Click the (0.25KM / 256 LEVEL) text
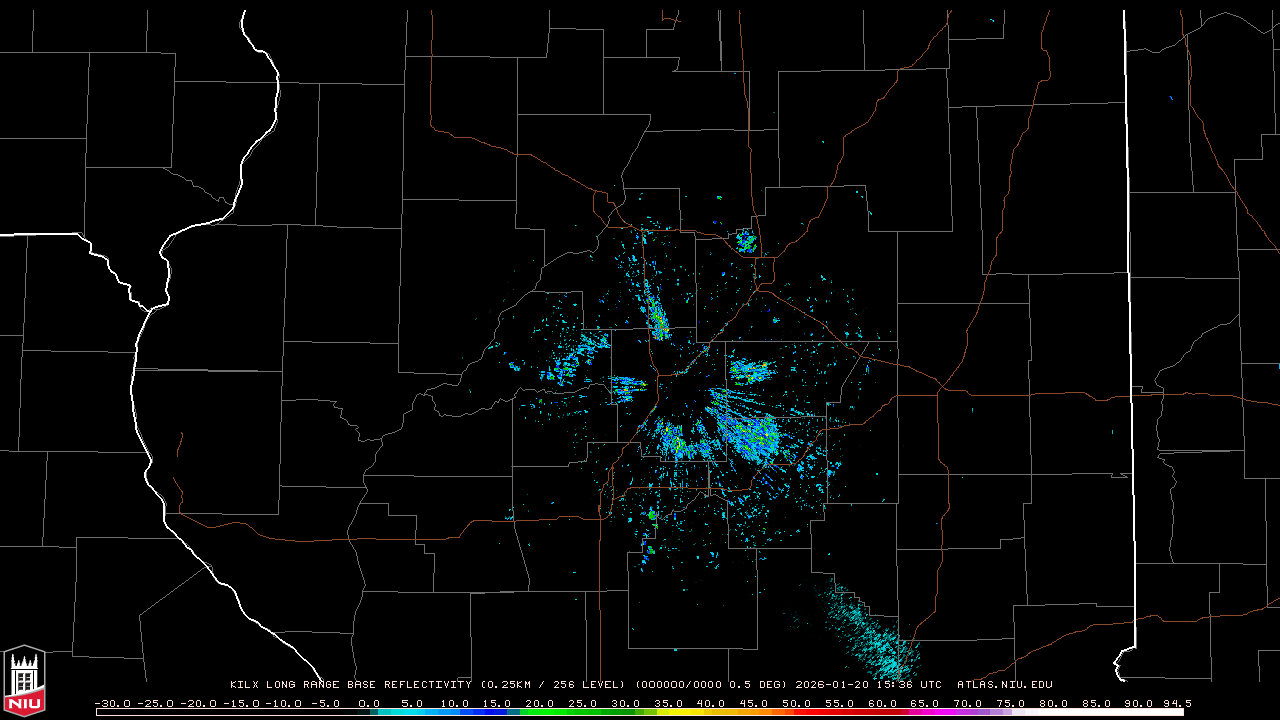Viewport: 1280px width, 720px height. pos(553,685)
